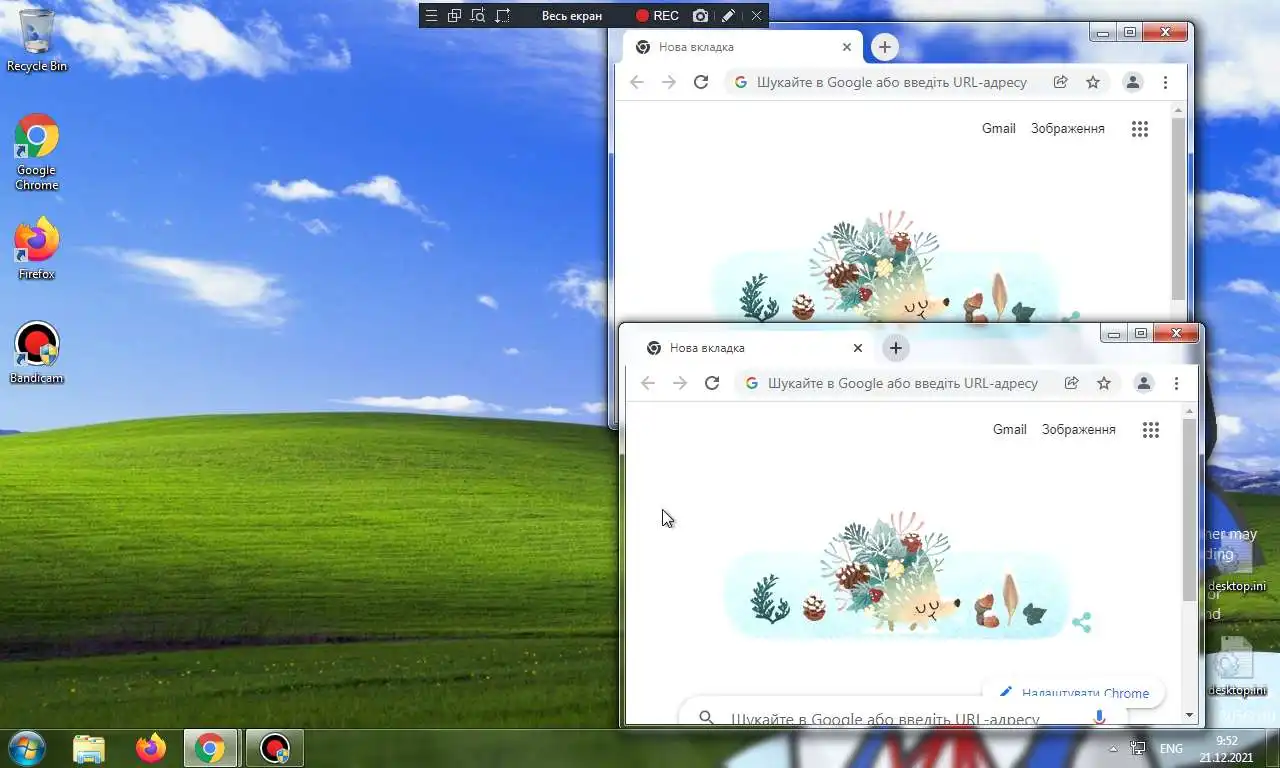
Task: Open File Explorer from taskbar
Action: click(x=89, y=748)
